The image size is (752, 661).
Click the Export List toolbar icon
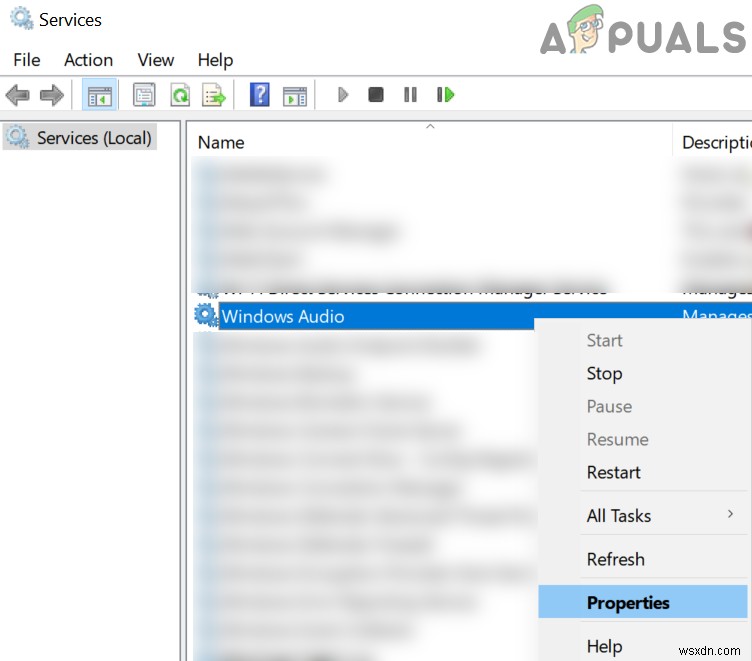[213, 94]
